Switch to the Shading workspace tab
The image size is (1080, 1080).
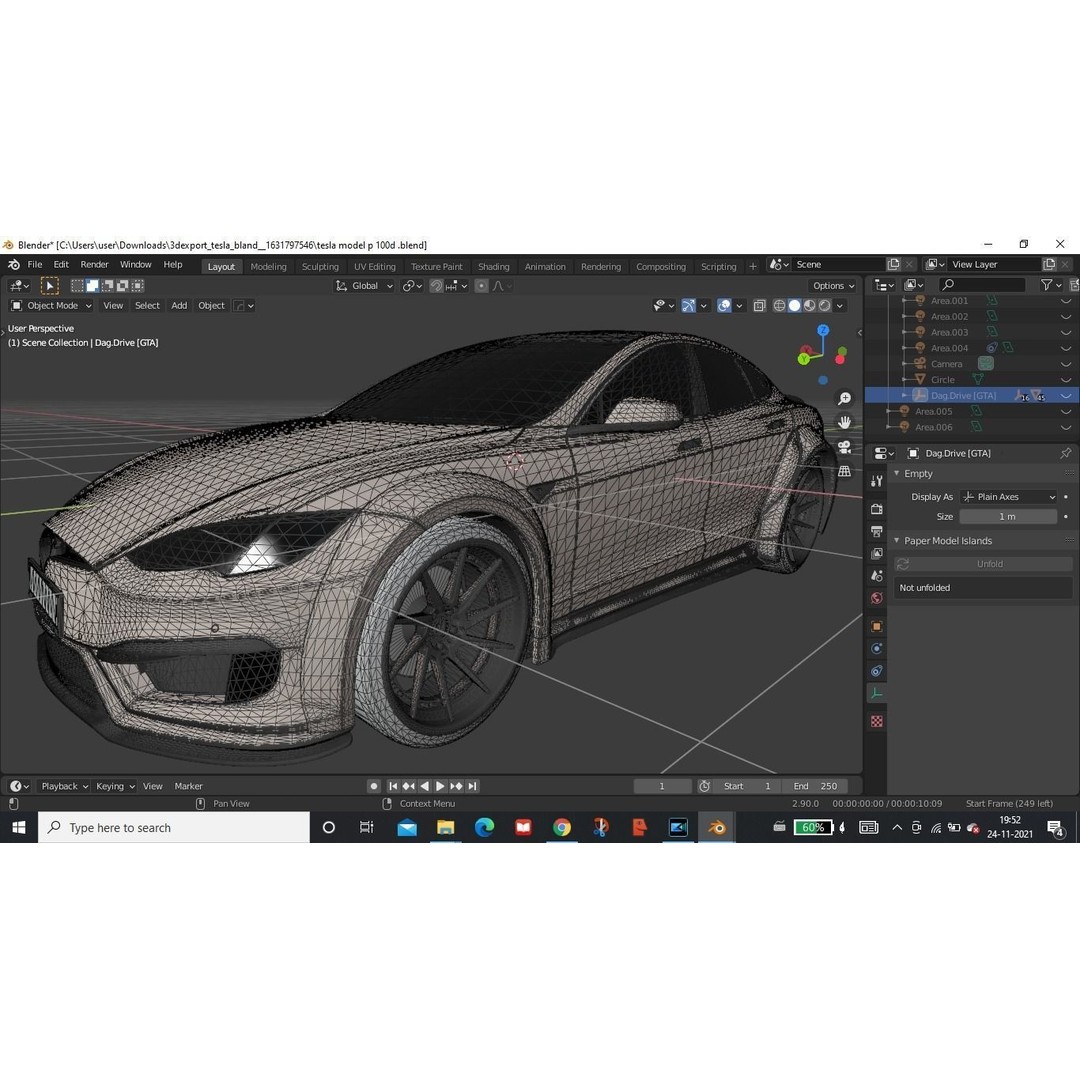click(x=494, y=267)
